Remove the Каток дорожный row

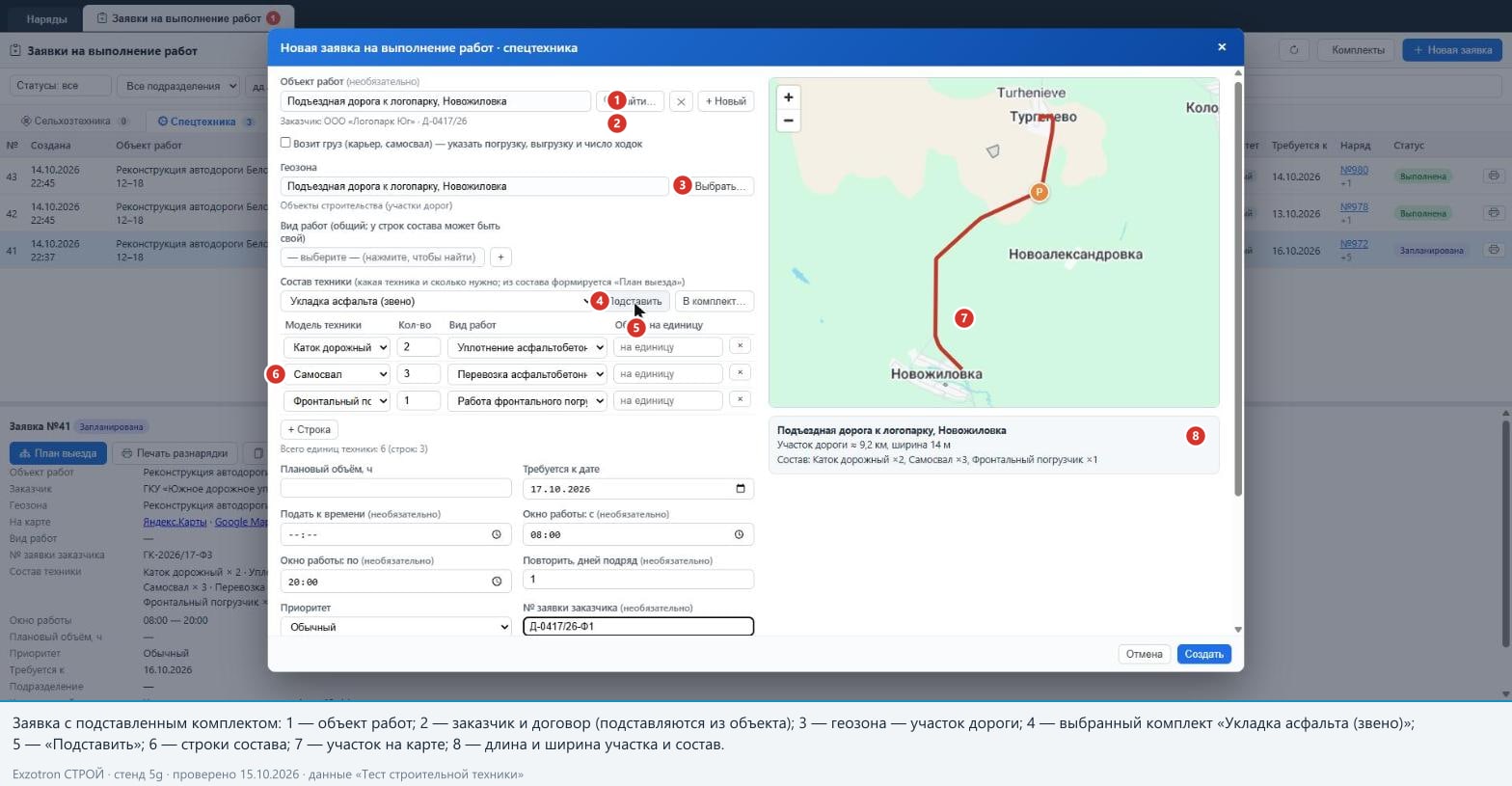coord(740,346)
